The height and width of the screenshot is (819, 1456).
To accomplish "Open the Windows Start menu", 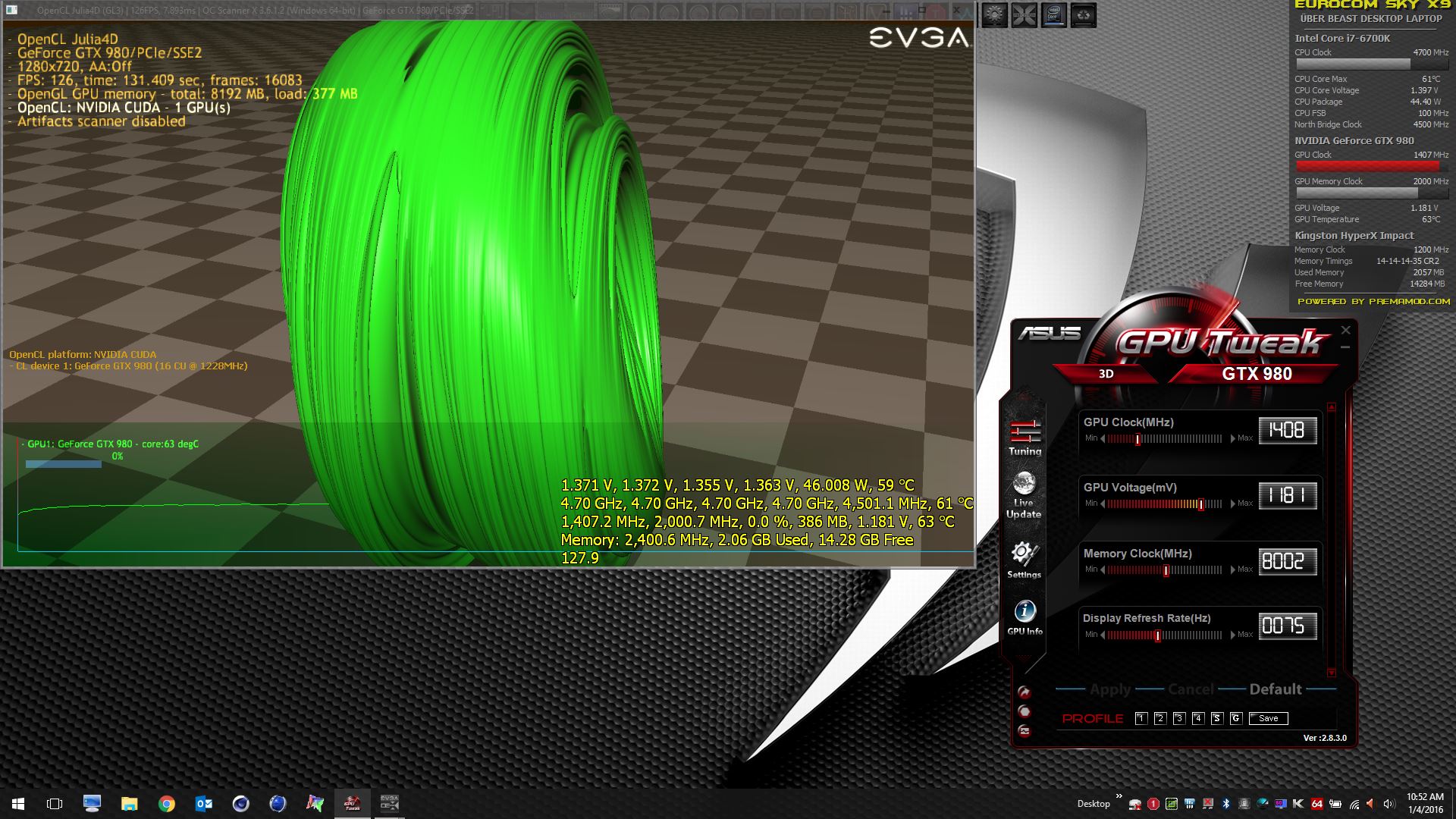I will click(x=18, y=804).
